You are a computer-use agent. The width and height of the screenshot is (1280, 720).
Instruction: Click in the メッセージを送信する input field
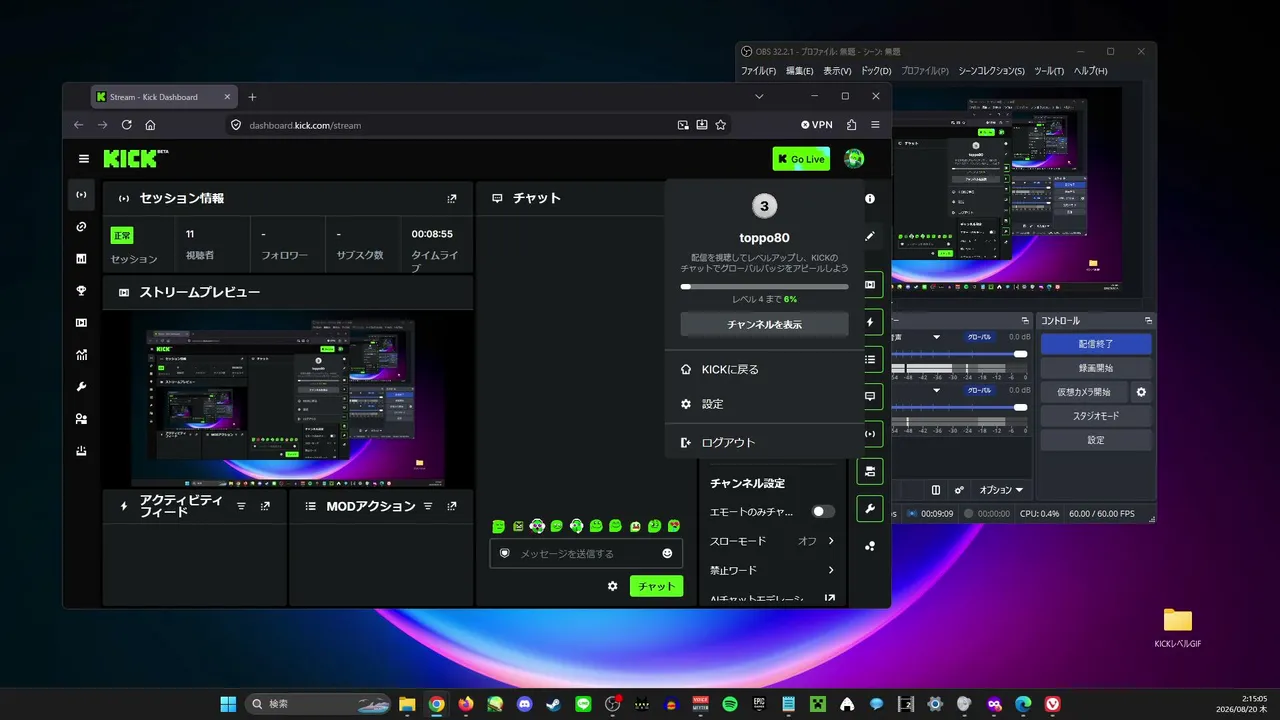click(587, 553)
